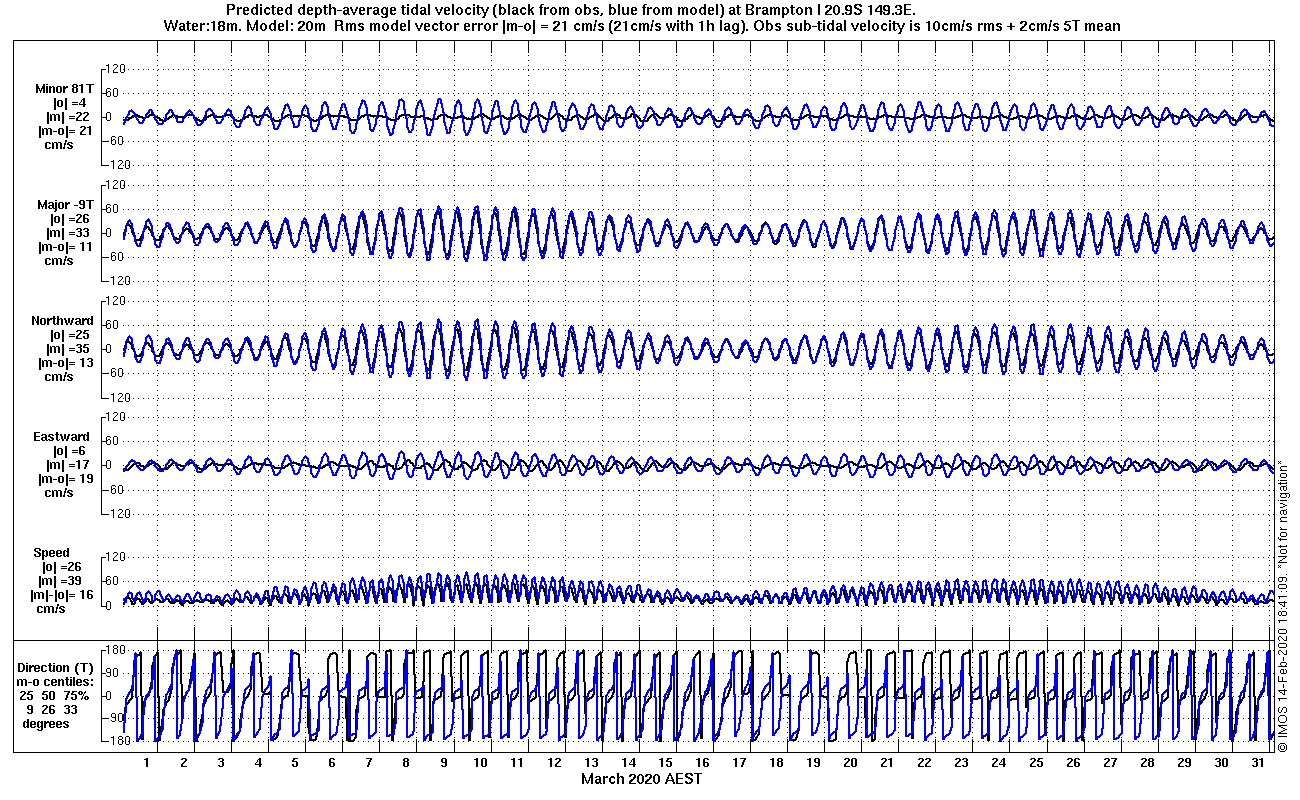The height and width of the screenshot is (800, 1300).
Task: Click the 'Minor 81T' panel label
Action: point(66,89)
